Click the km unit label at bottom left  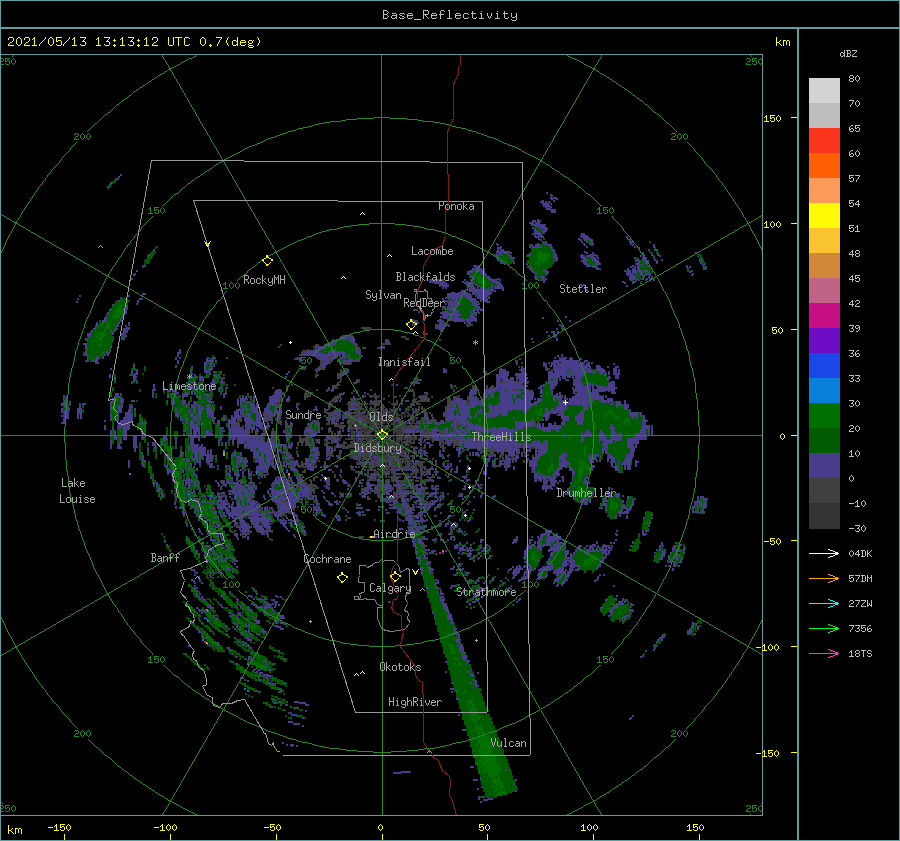pyautogui.click(x=14, y=830)
